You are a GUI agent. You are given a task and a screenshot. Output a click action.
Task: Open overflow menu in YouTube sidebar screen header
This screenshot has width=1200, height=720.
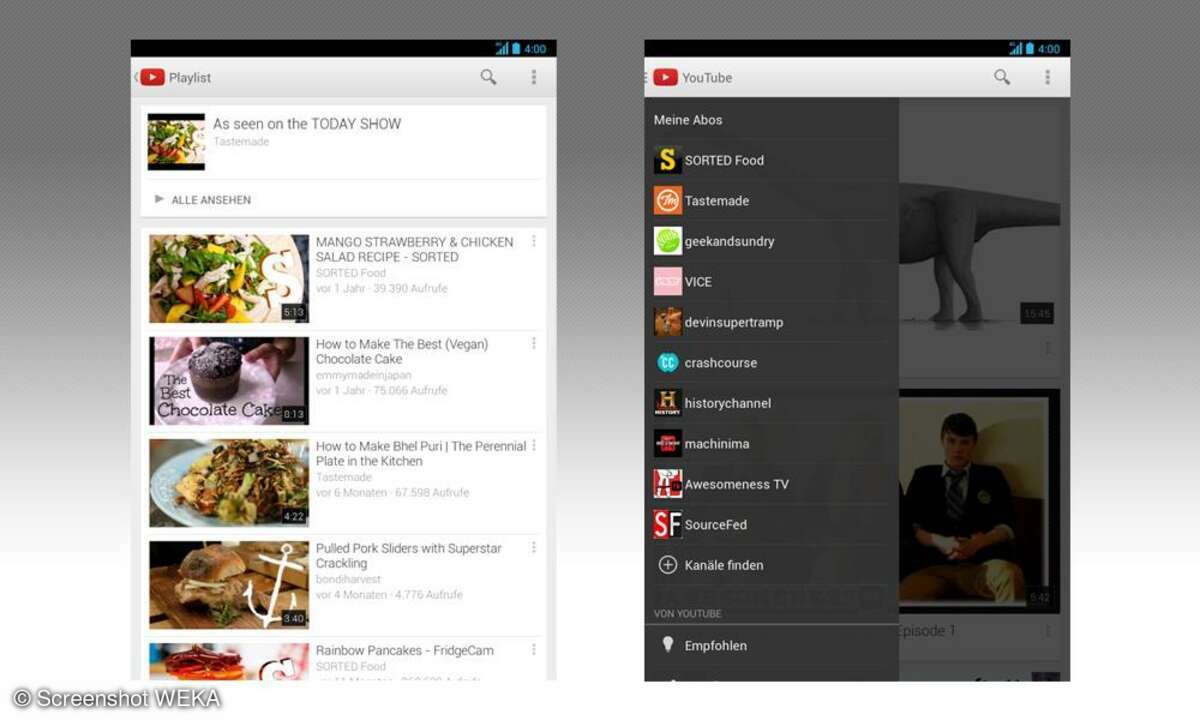1048,77
